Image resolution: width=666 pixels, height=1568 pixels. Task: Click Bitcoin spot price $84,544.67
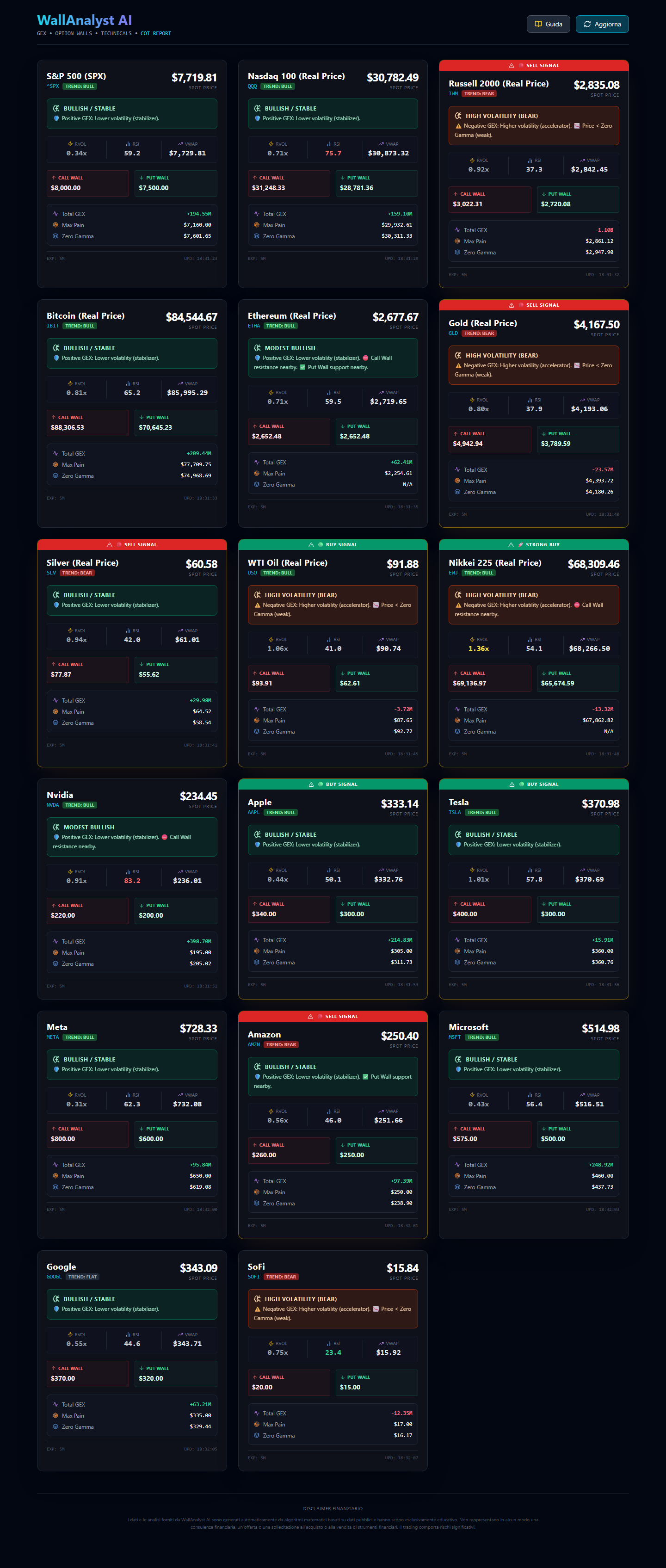coord(191,317)
